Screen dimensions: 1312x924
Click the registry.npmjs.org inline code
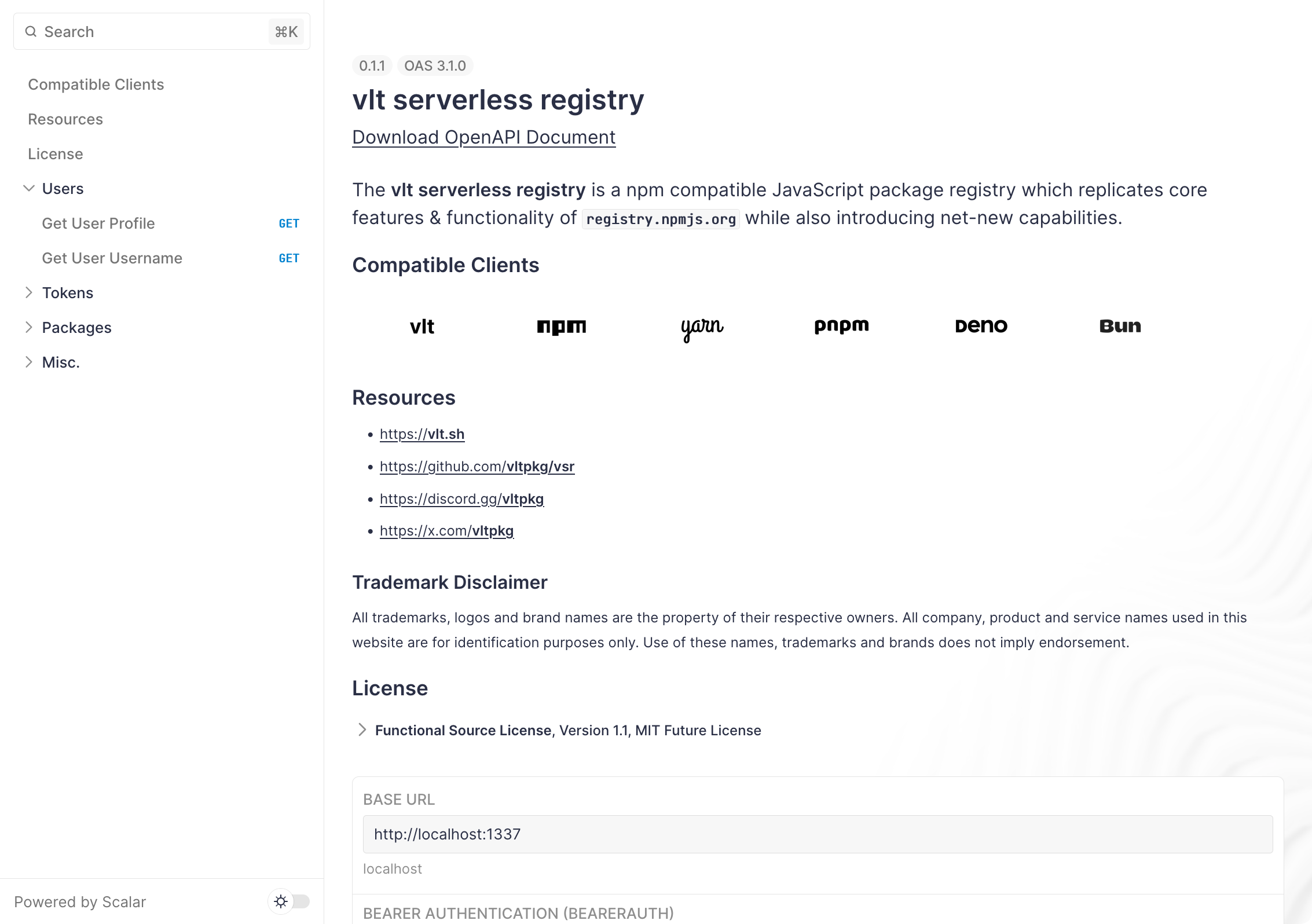tap(661, 219)
